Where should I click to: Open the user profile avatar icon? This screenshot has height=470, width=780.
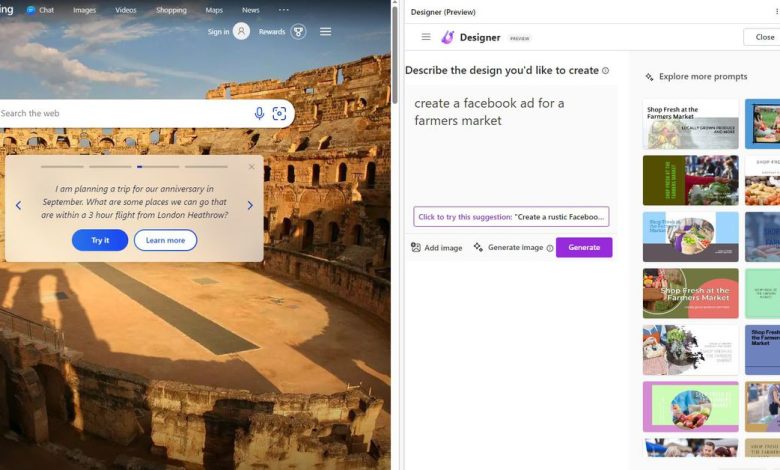(241, 31)
